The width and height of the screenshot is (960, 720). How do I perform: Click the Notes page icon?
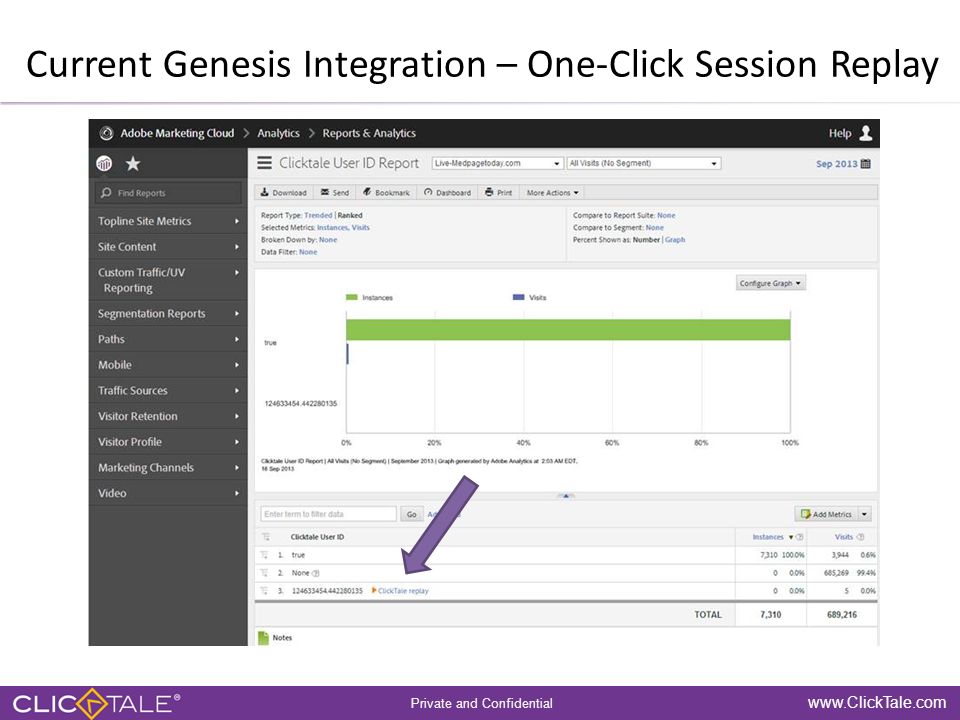263,638
